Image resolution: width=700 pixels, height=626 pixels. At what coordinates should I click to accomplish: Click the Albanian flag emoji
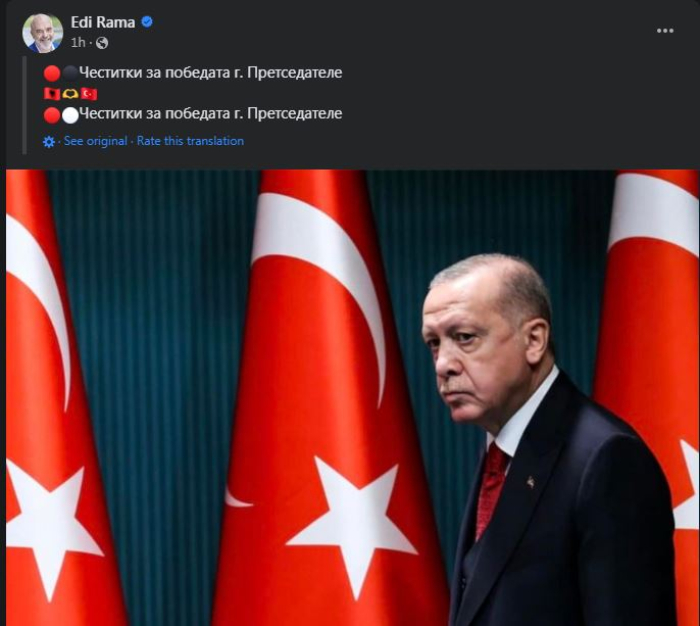(x=52, y=94)
